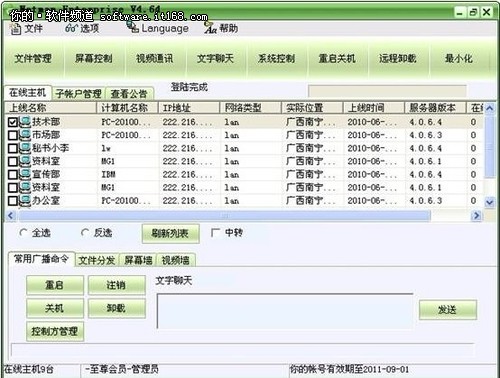
Task: Open the 视频墙 tab
Action: (175, 260)
